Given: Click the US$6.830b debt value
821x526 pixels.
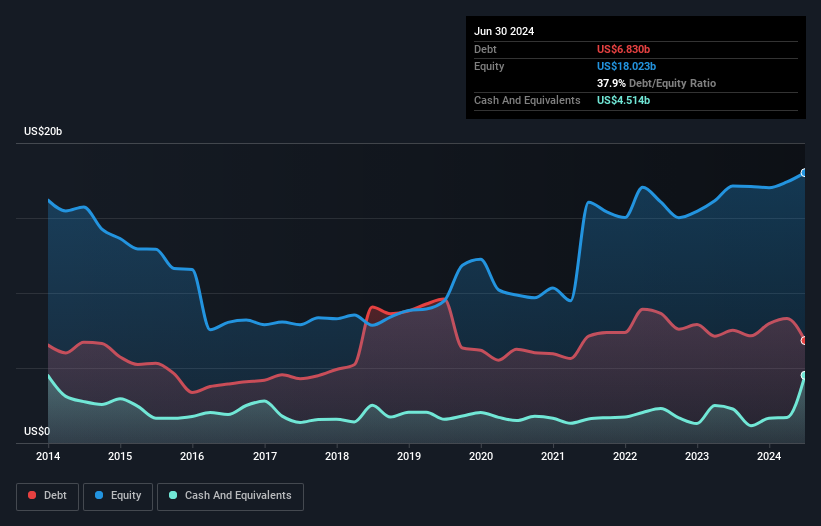Looking at the screenshot, I should (623, 49).
